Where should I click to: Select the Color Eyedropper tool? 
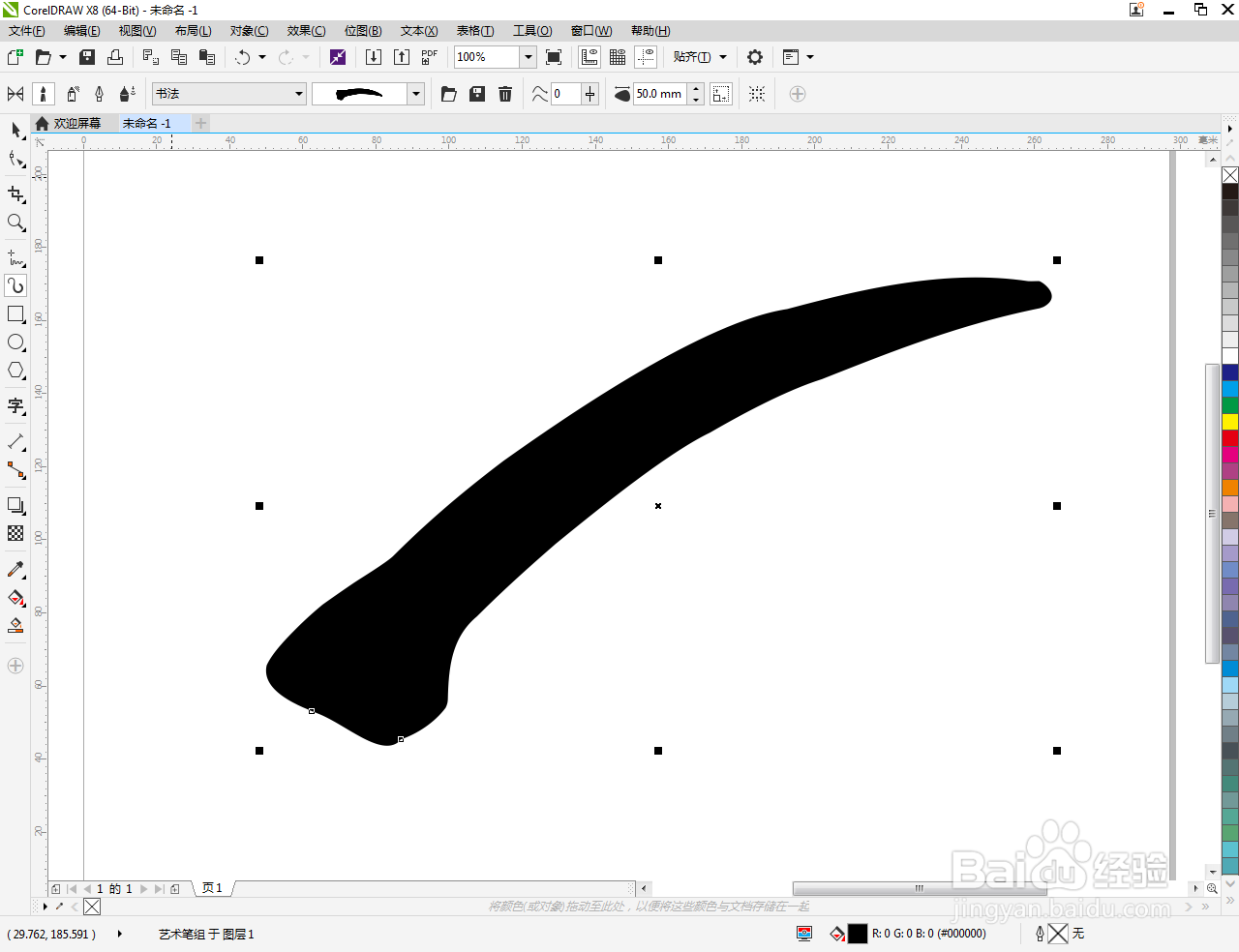(x=15, y=570)
